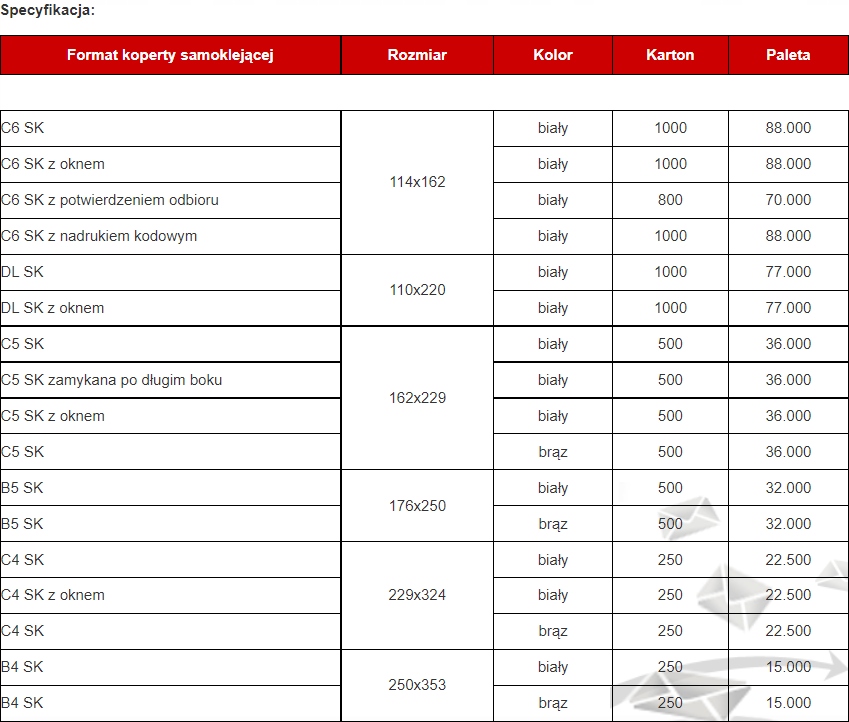Click the 'DL SK z oknem' row label

click(x=53, y=308)
